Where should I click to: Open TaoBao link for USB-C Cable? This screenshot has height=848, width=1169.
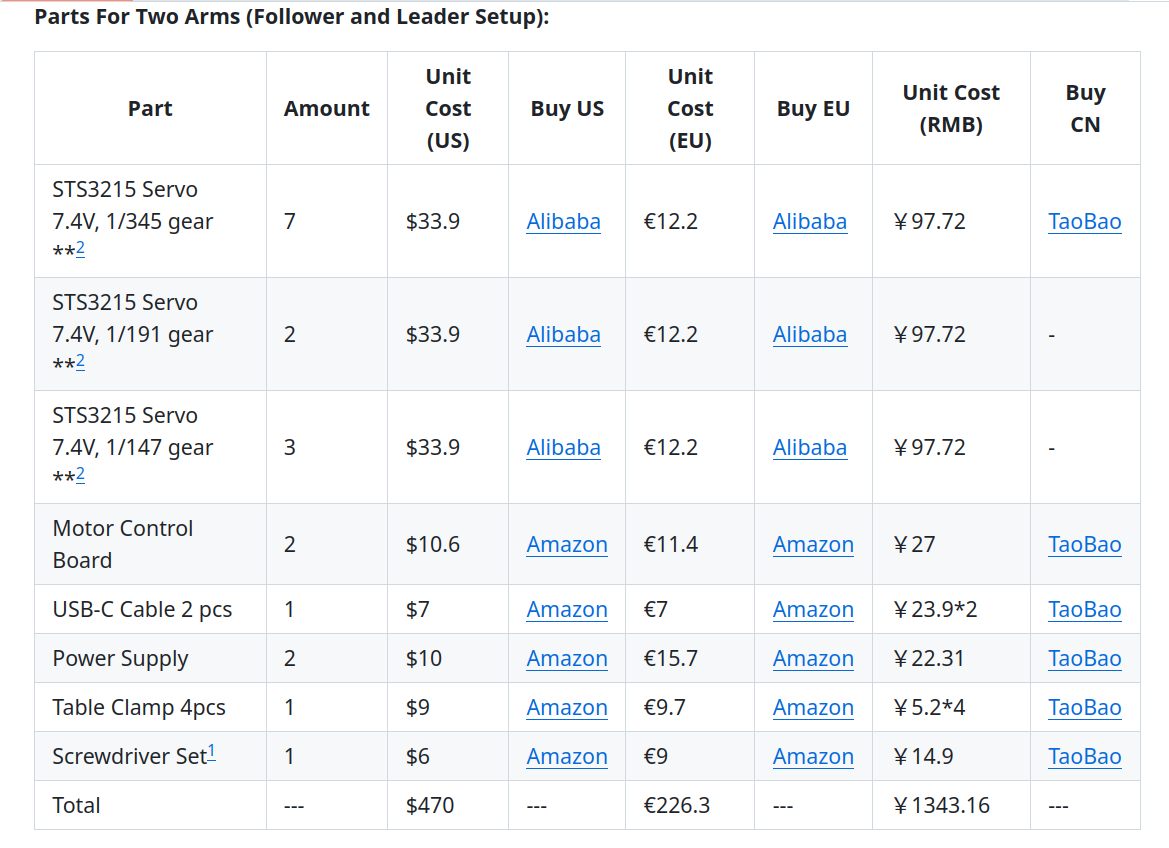(1084, 610)
